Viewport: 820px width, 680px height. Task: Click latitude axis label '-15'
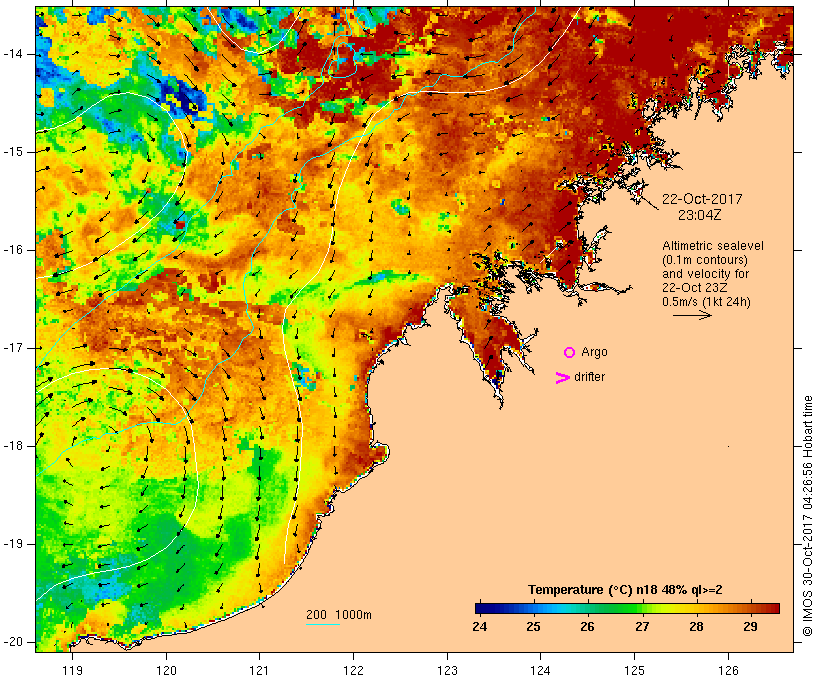click(13, 152)
